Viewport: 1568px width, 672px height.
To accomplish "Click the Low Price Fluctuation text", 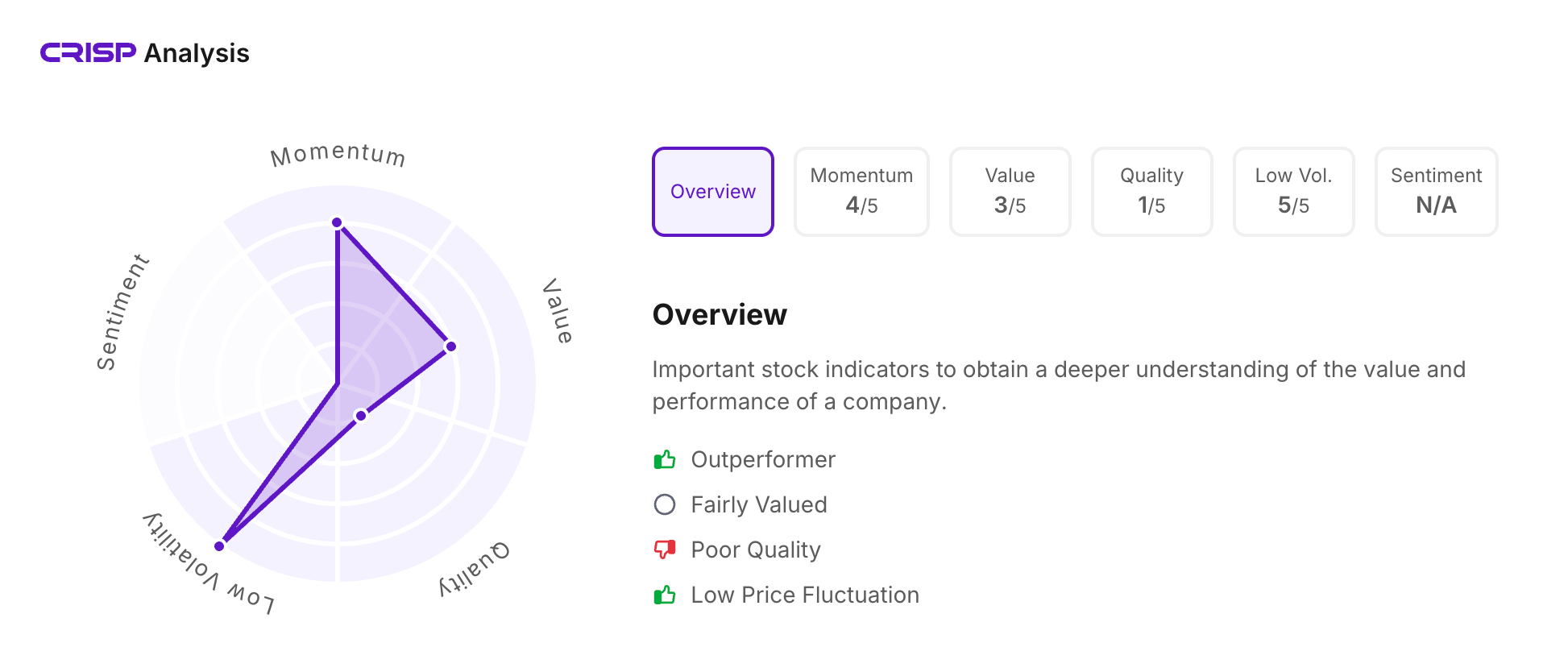I will tap(805, 595).
